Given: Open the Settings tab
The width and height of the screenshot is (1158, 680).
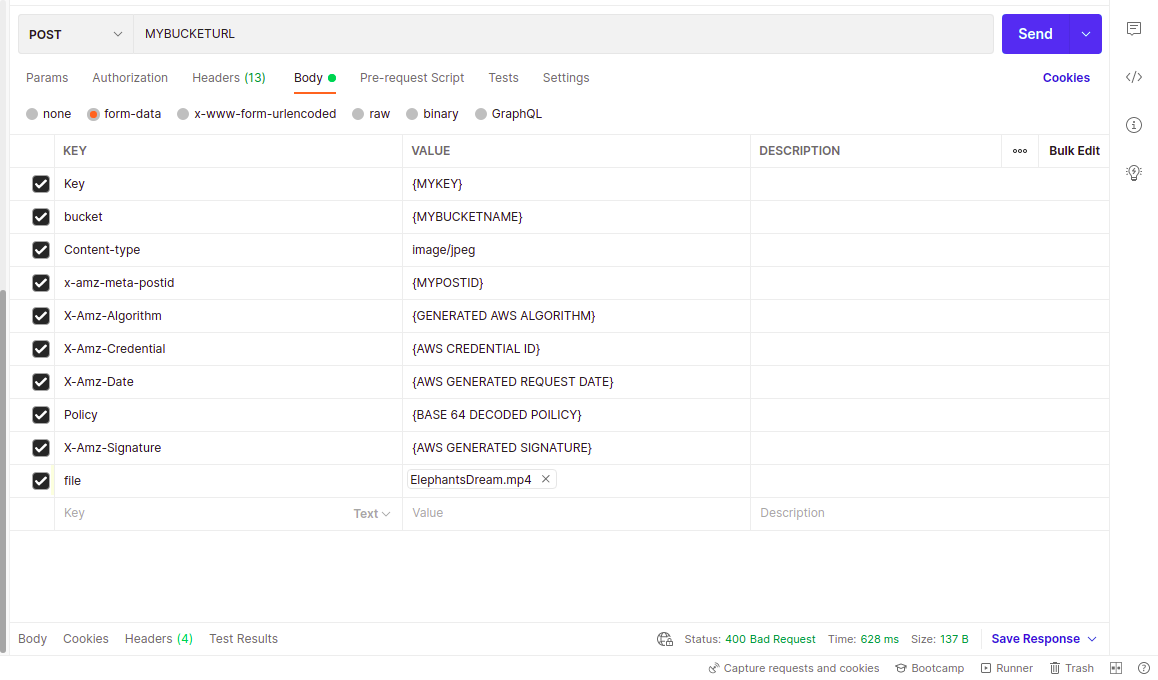Looking at the screenshot, I should [x=566, y=78].
